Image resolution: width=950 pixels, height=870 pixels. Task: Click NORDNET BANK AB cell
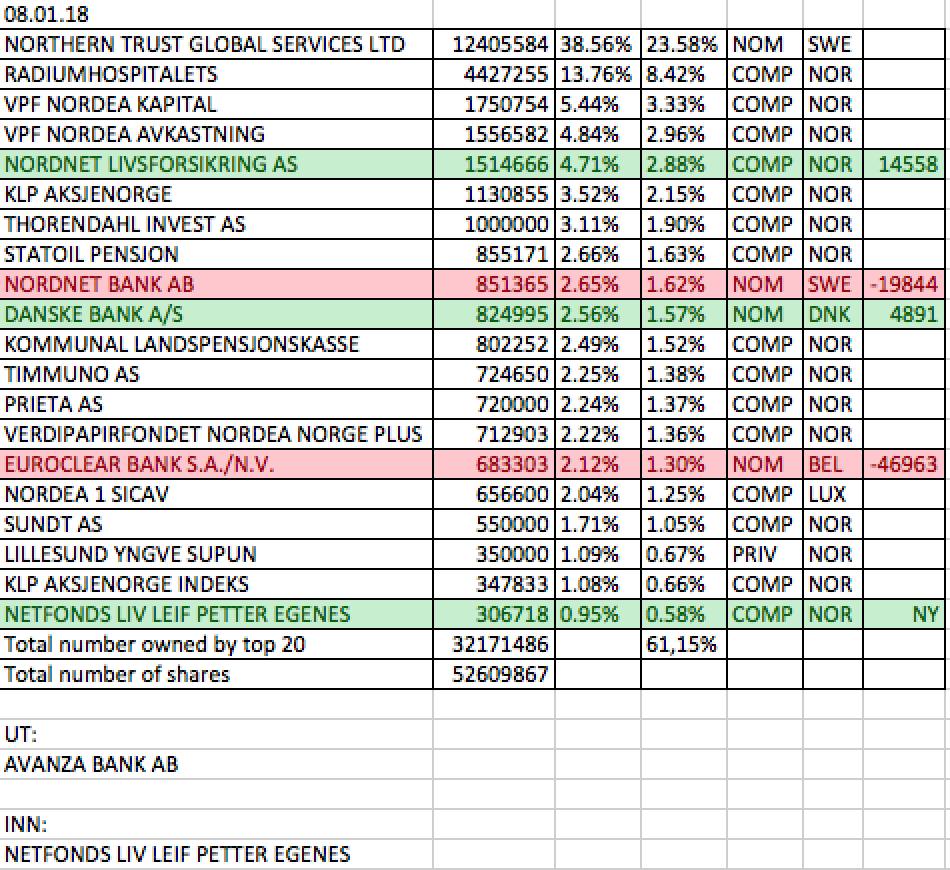tap(216, 284)
